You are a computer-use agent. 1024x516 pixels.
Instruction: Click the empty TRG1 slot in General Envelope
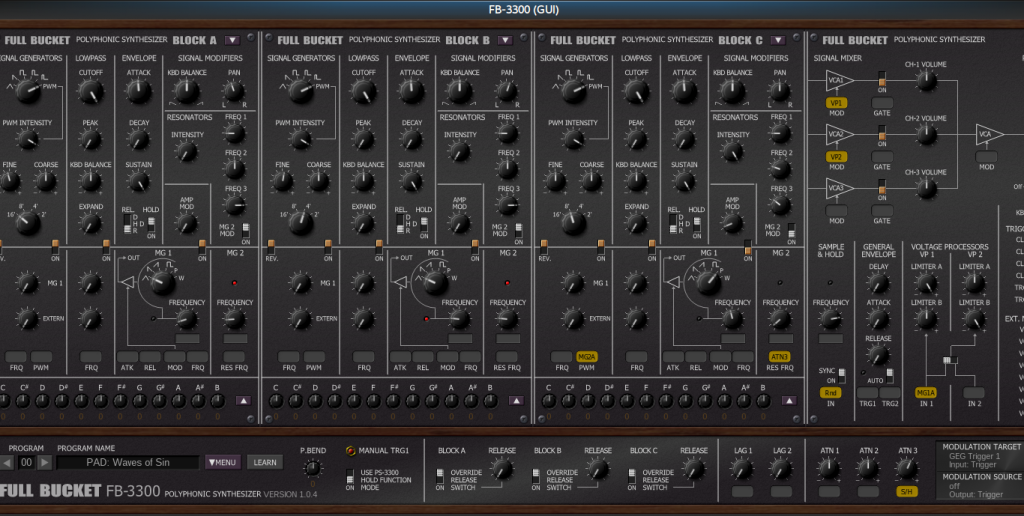pos(867,393)
